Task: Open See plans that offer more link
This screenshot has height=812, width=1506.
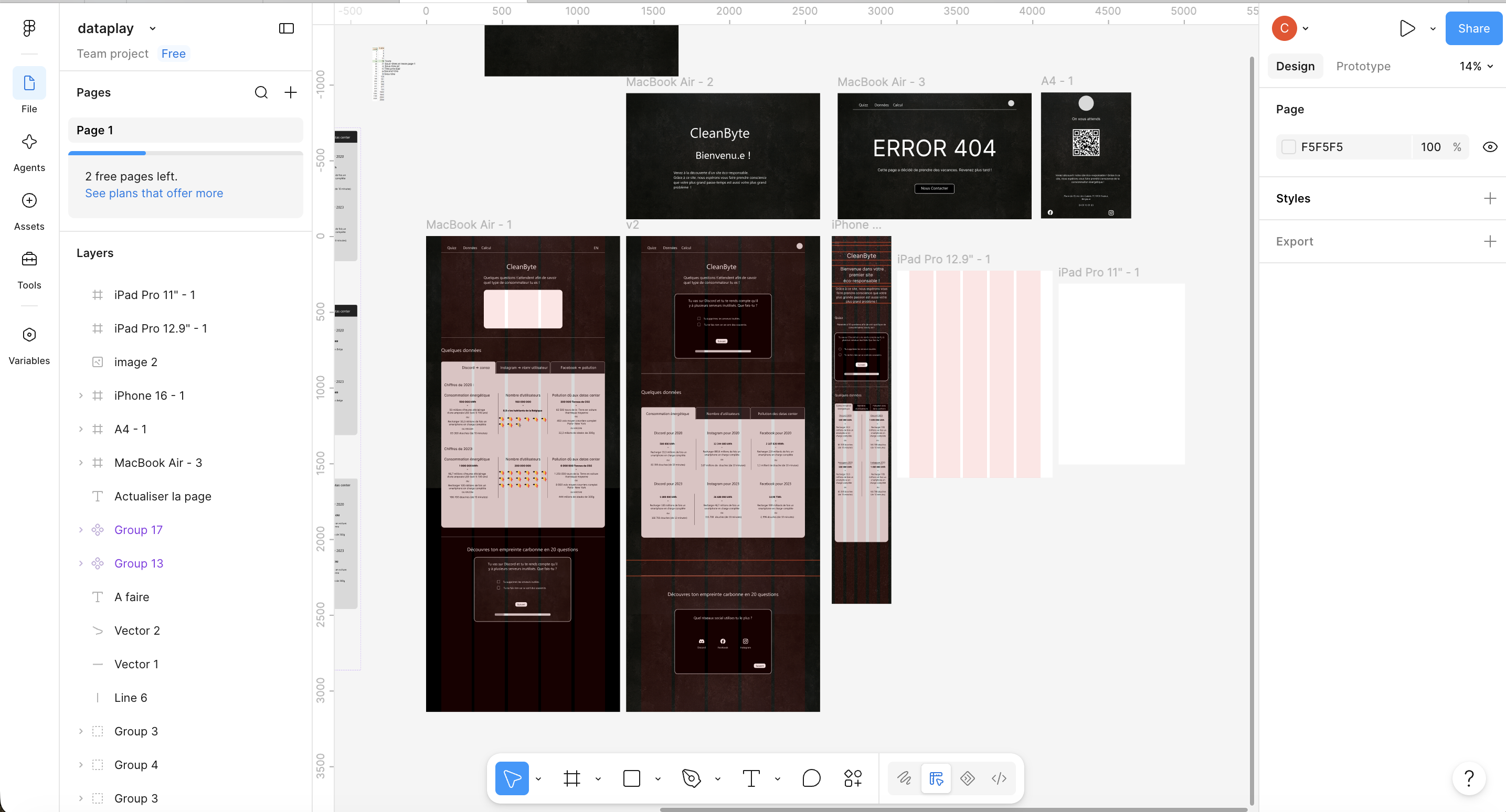Action: [x=154, y=193]
